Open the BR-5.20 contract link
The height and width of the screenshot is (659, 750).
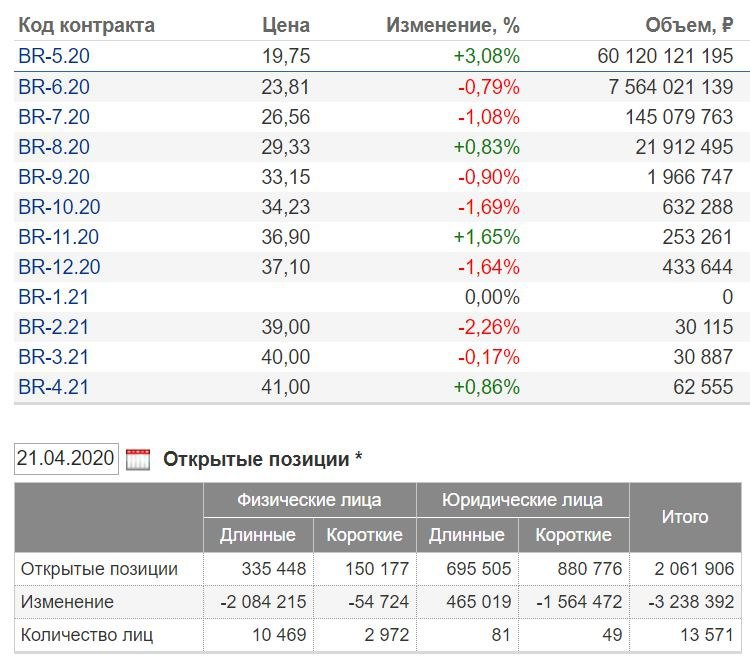pos(54,56)
